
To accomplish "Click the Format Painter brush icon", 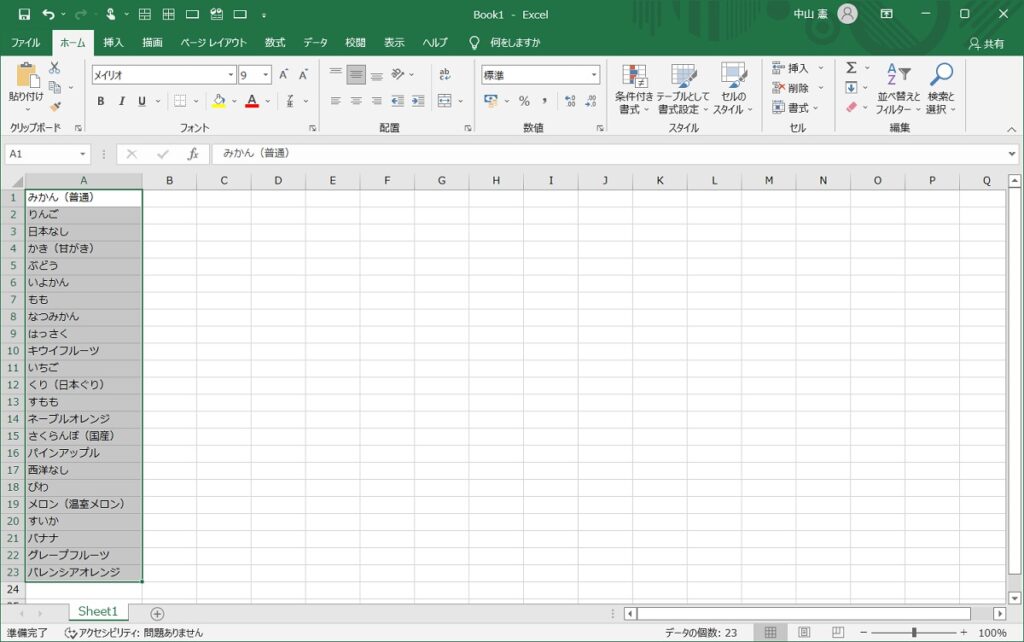I will 55,106.
